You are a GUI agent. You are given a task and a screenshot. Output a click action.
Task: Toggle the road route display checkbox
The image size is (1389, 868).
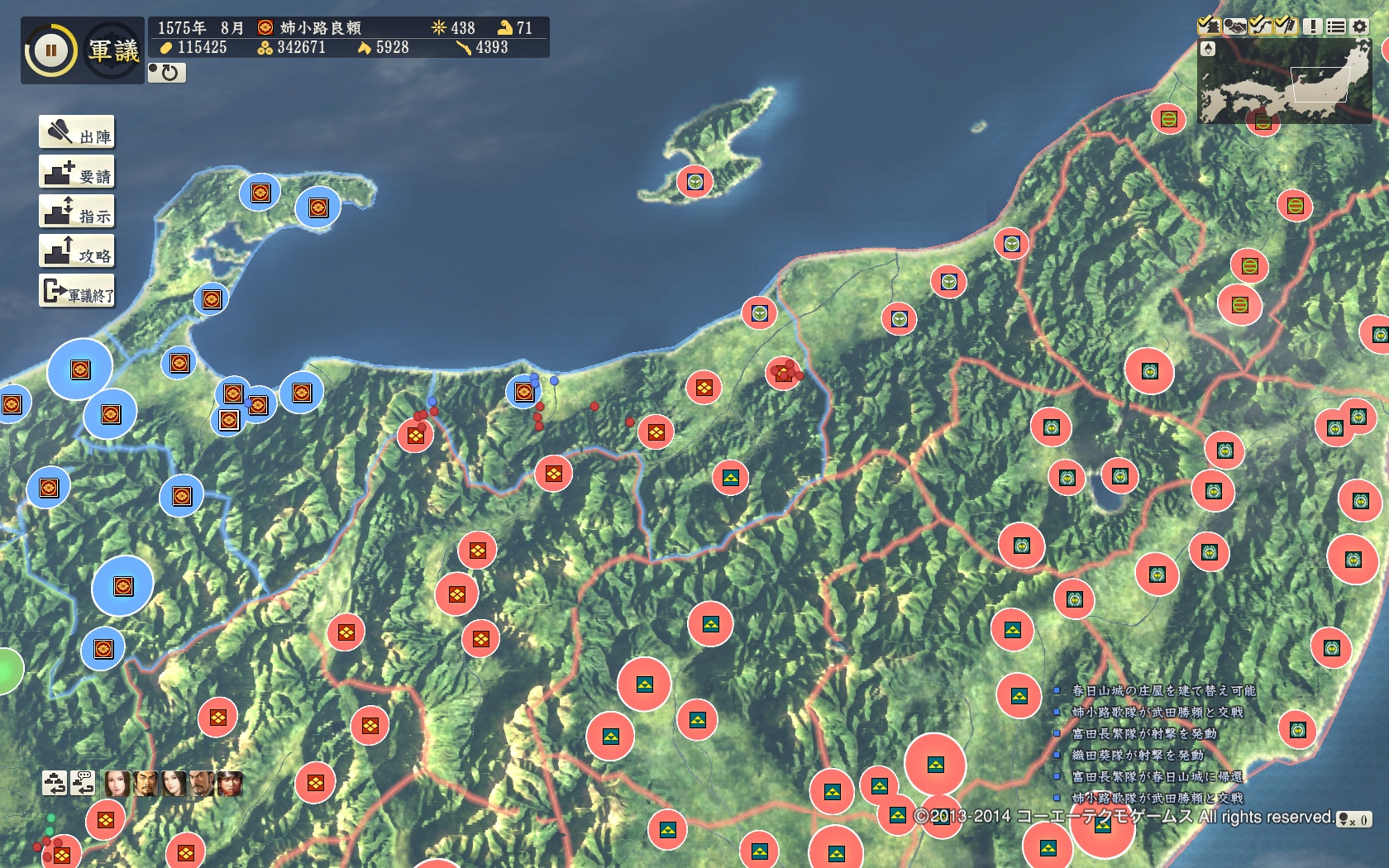pos(1260,26)
